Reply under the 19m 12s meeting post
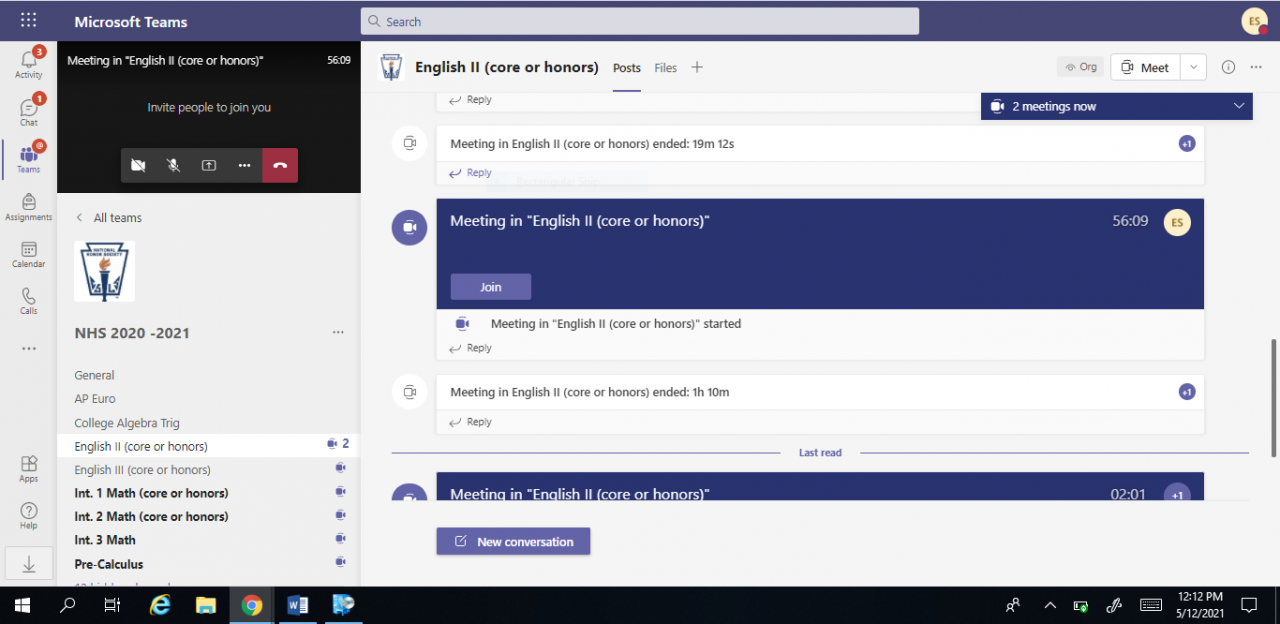Viewport: 1280px width, 624px height. click(x=471, y=173)
